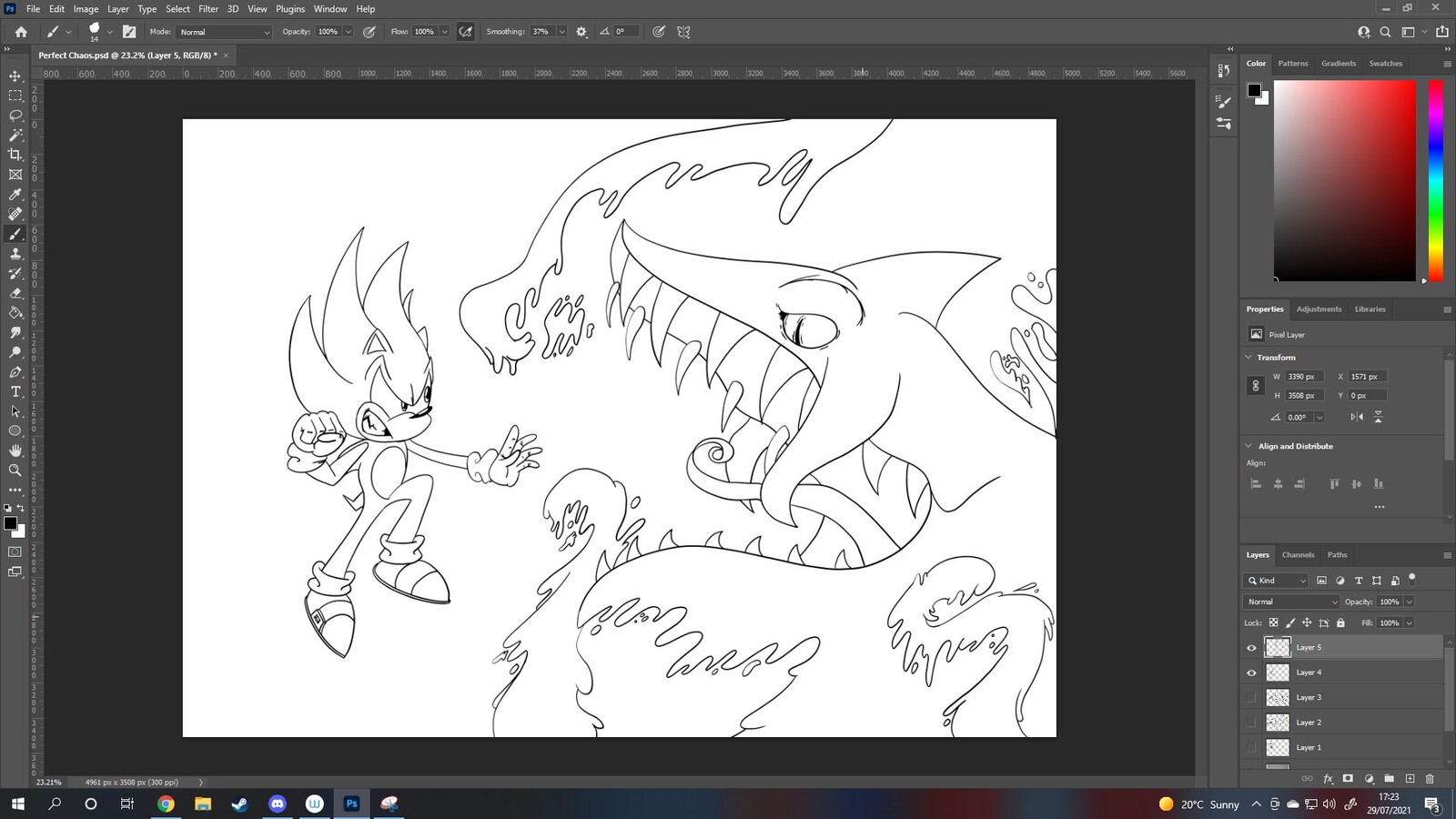Switch to the Adjustments tab
This screenshot has width=1456, height=819.
pos(1319,309)
